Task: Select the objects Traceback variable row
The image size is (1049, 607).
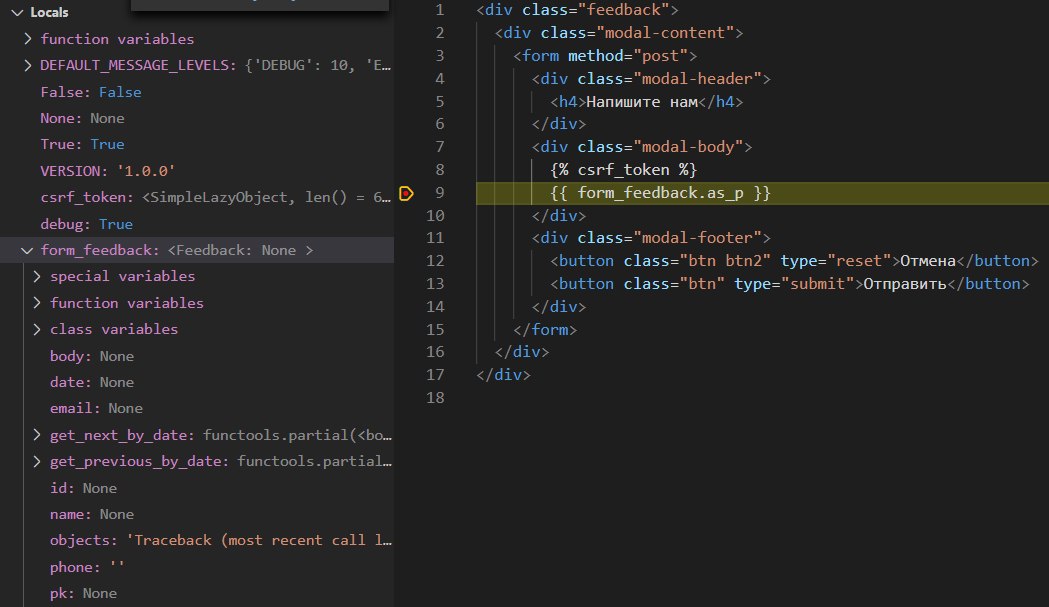Action: (x=197, y=541)
